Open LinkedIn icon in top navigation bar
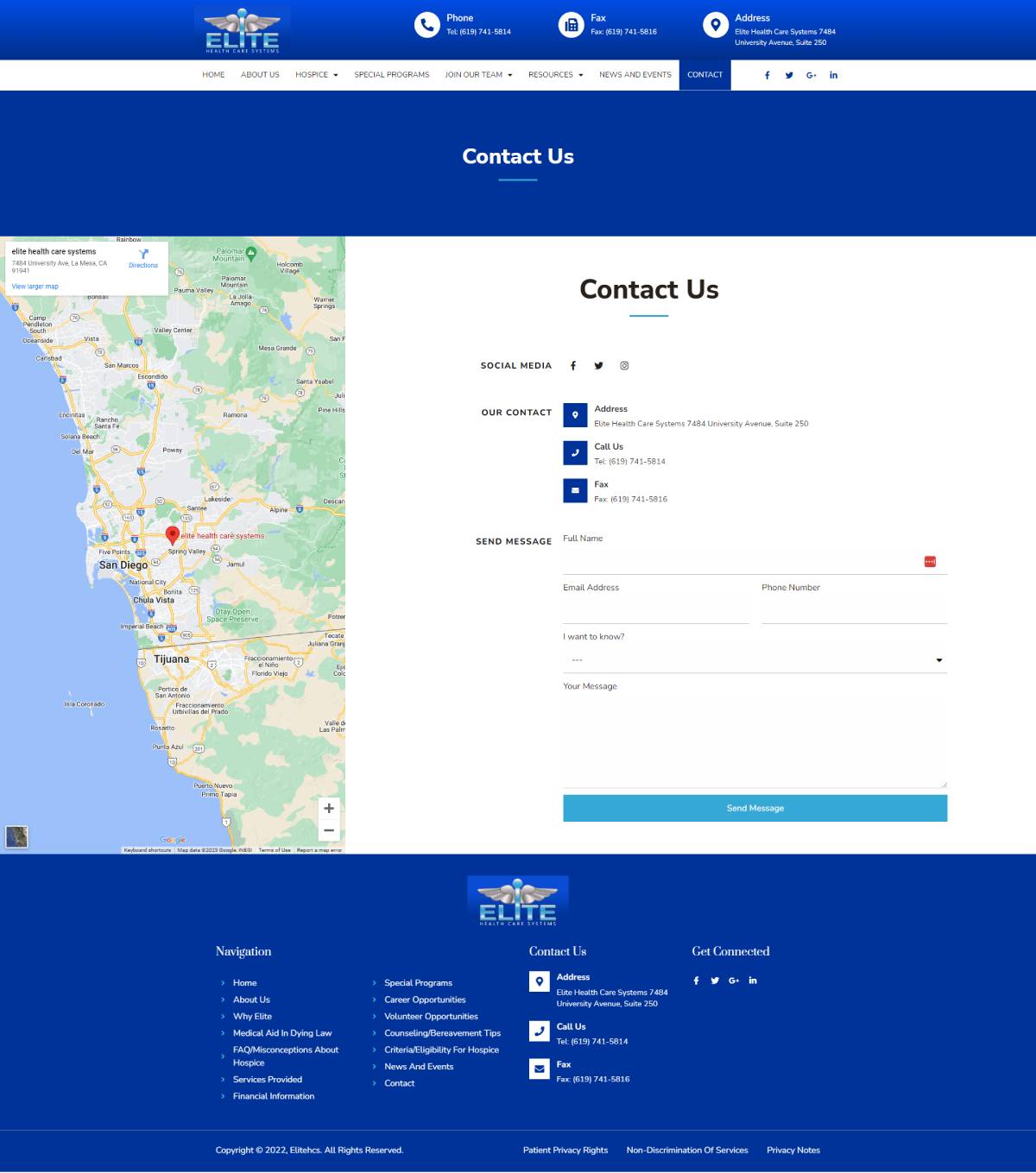The height and width of the screenshot is (1173, 1036). (x=833, y=75)
